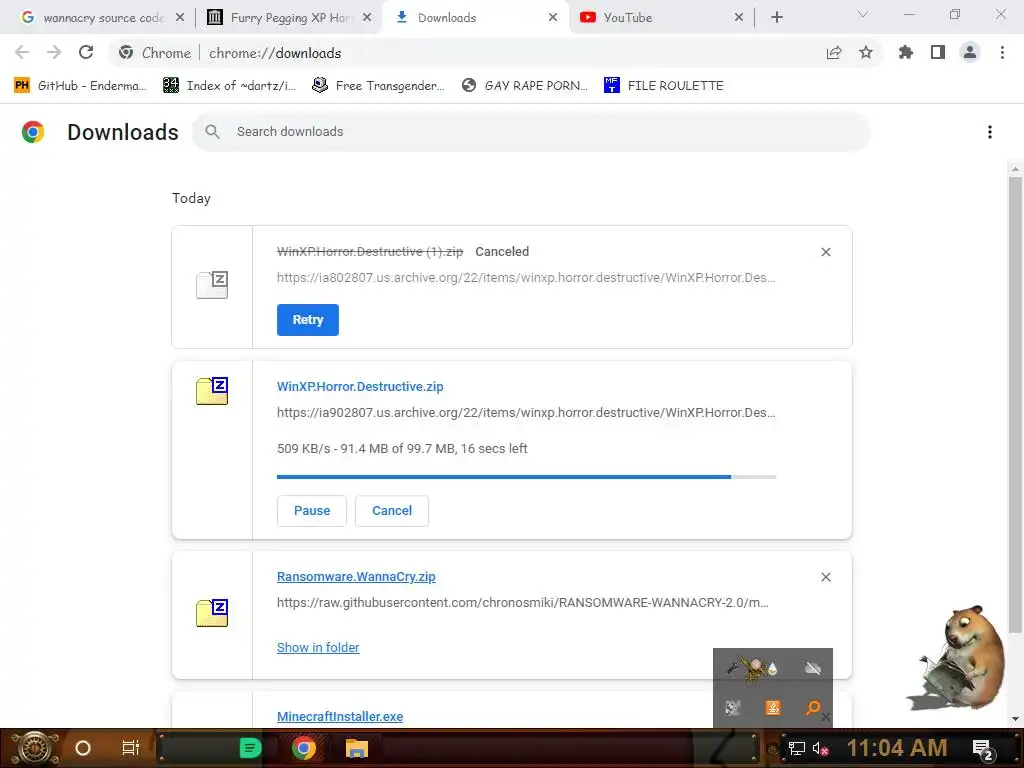This screenshot has width=1024, height=768.
Task: Select the Downloads tab
Action: click(477, 18)
